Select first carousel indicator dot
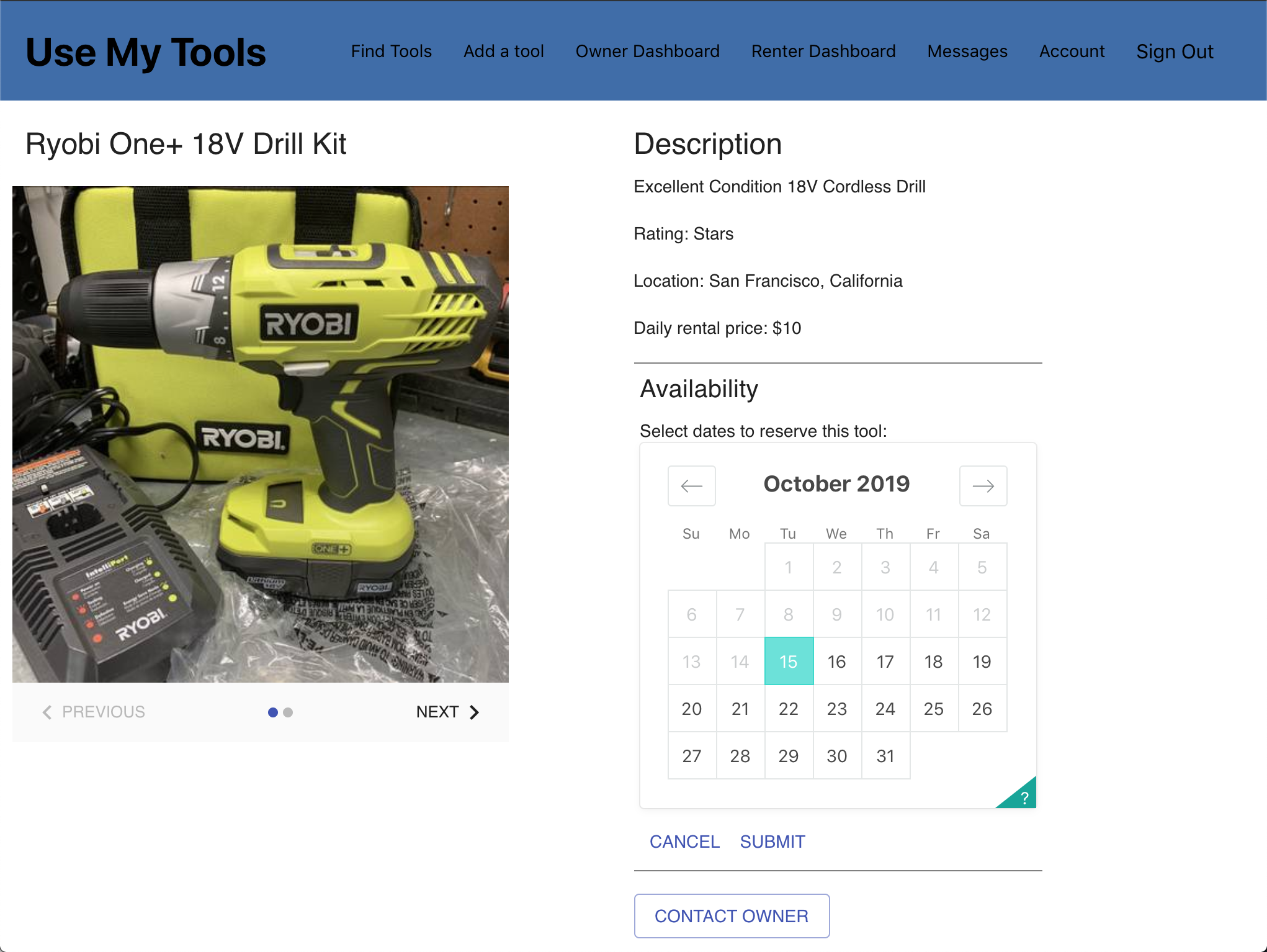Image resolution: width=1267 pixels, height=952 pixels. 272,712
